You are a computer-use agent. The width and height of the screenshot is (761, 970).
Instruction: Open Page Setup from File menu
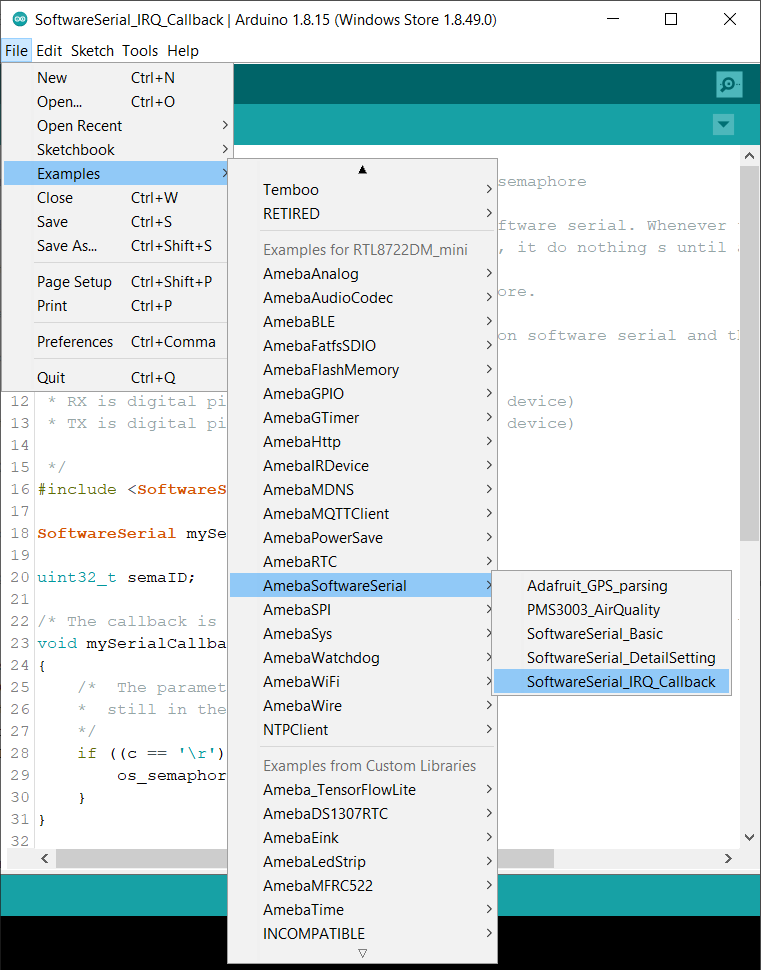click(x=116, y=282)
